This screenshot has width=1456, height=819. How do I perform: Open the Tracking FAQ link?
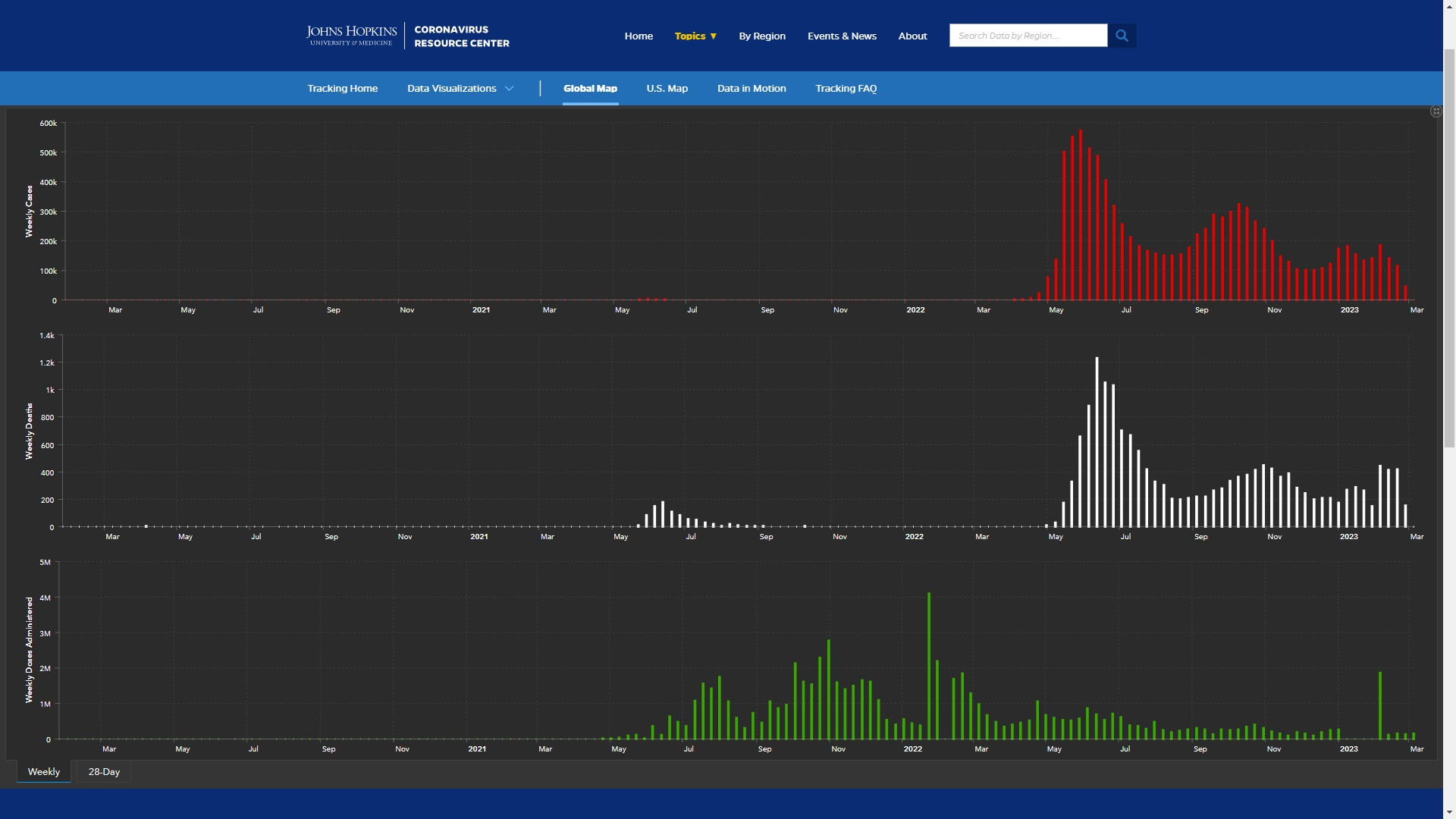coord(846,89)
